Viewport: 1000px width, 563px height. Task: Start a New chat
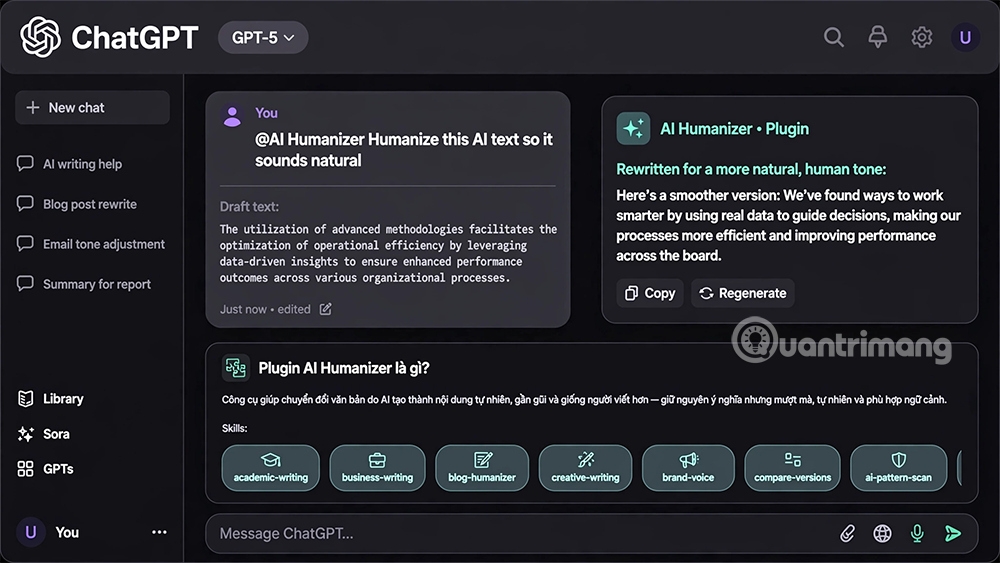92,107
